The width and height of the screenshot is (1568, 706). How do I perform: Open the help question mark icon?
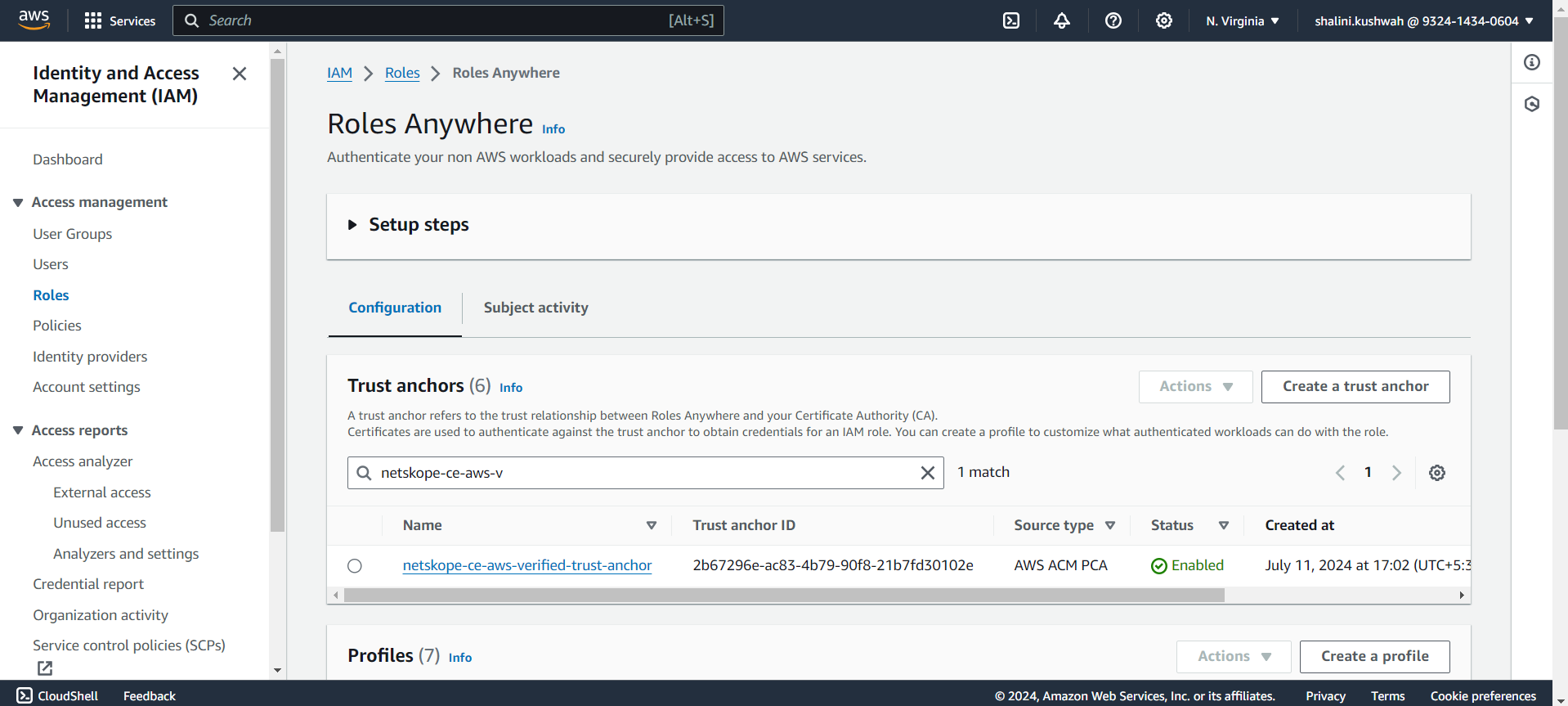coord(1113,20)
